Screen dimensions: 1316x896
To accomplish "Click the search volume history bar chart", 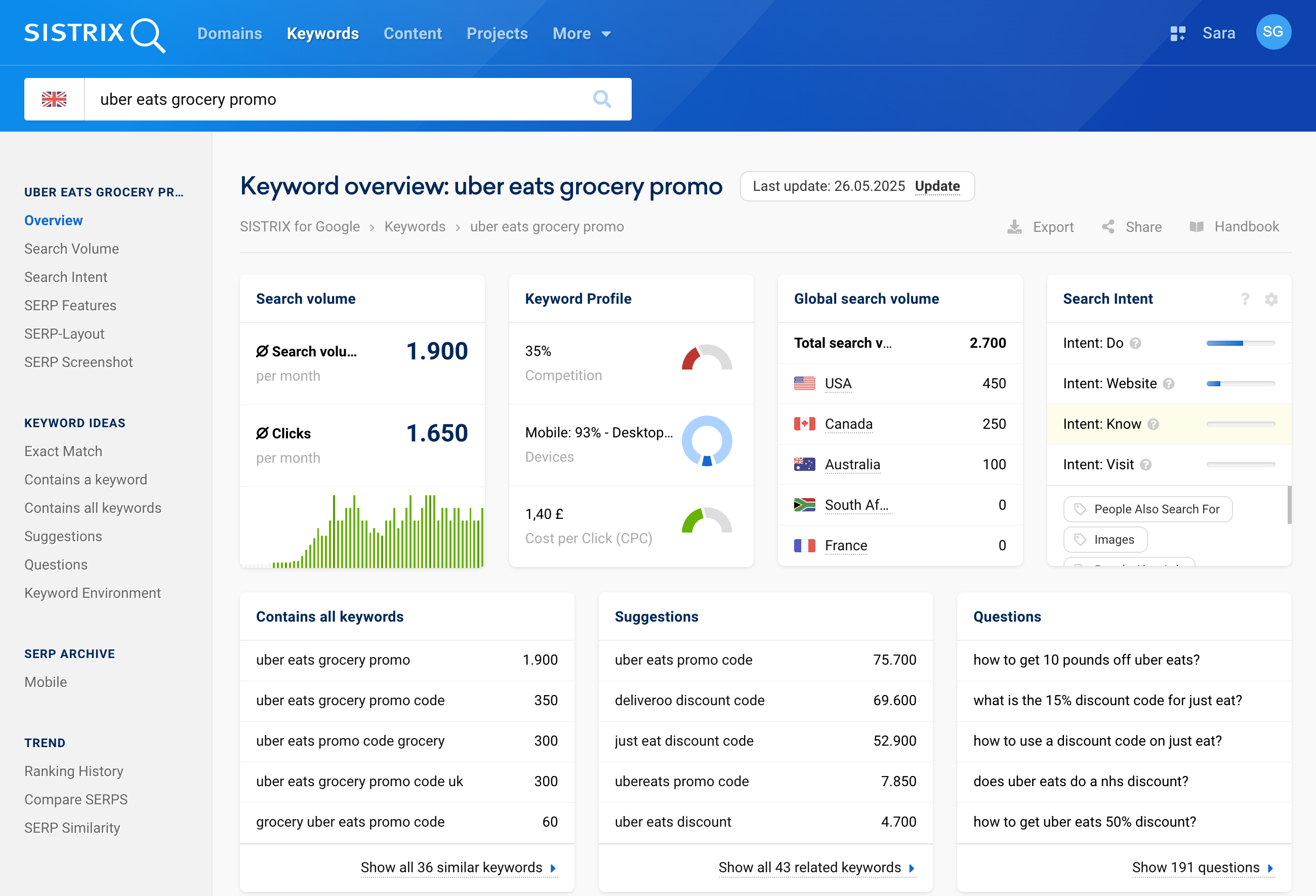I will click(x=362, y=530).
